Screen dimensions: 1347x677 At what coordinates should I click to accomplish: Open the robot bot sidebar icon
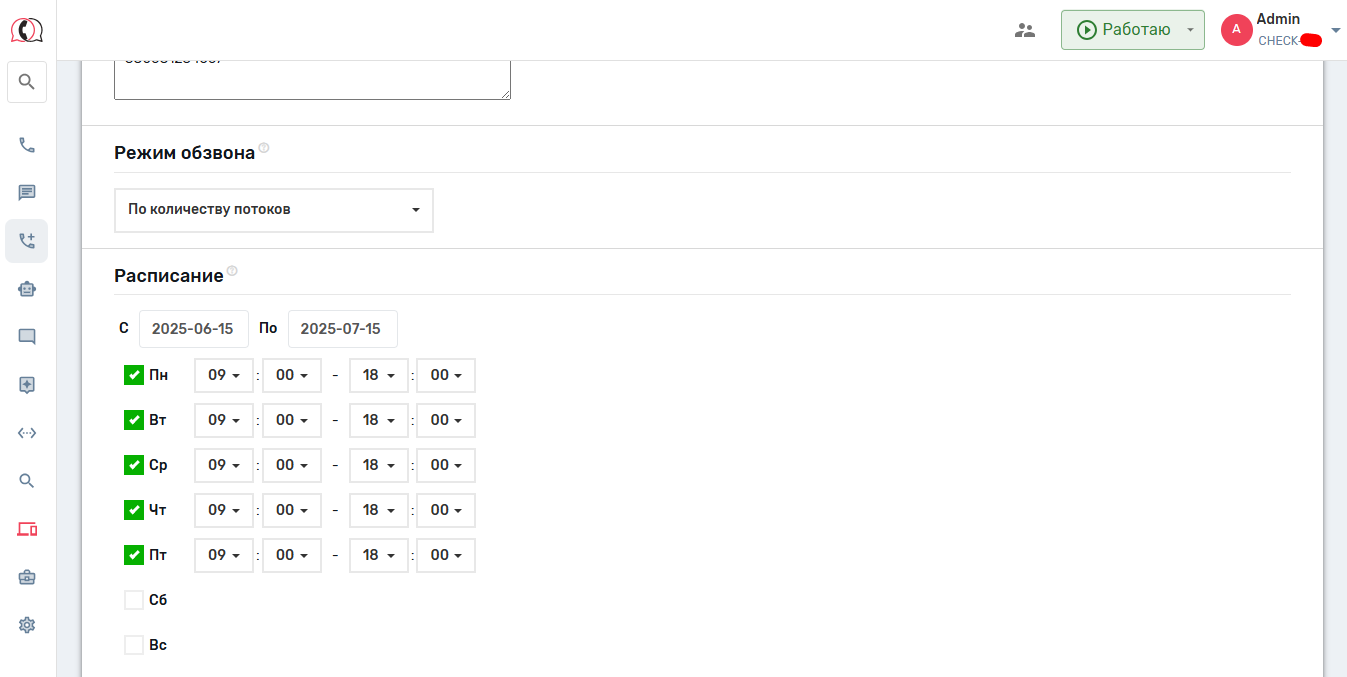point(27,289)
